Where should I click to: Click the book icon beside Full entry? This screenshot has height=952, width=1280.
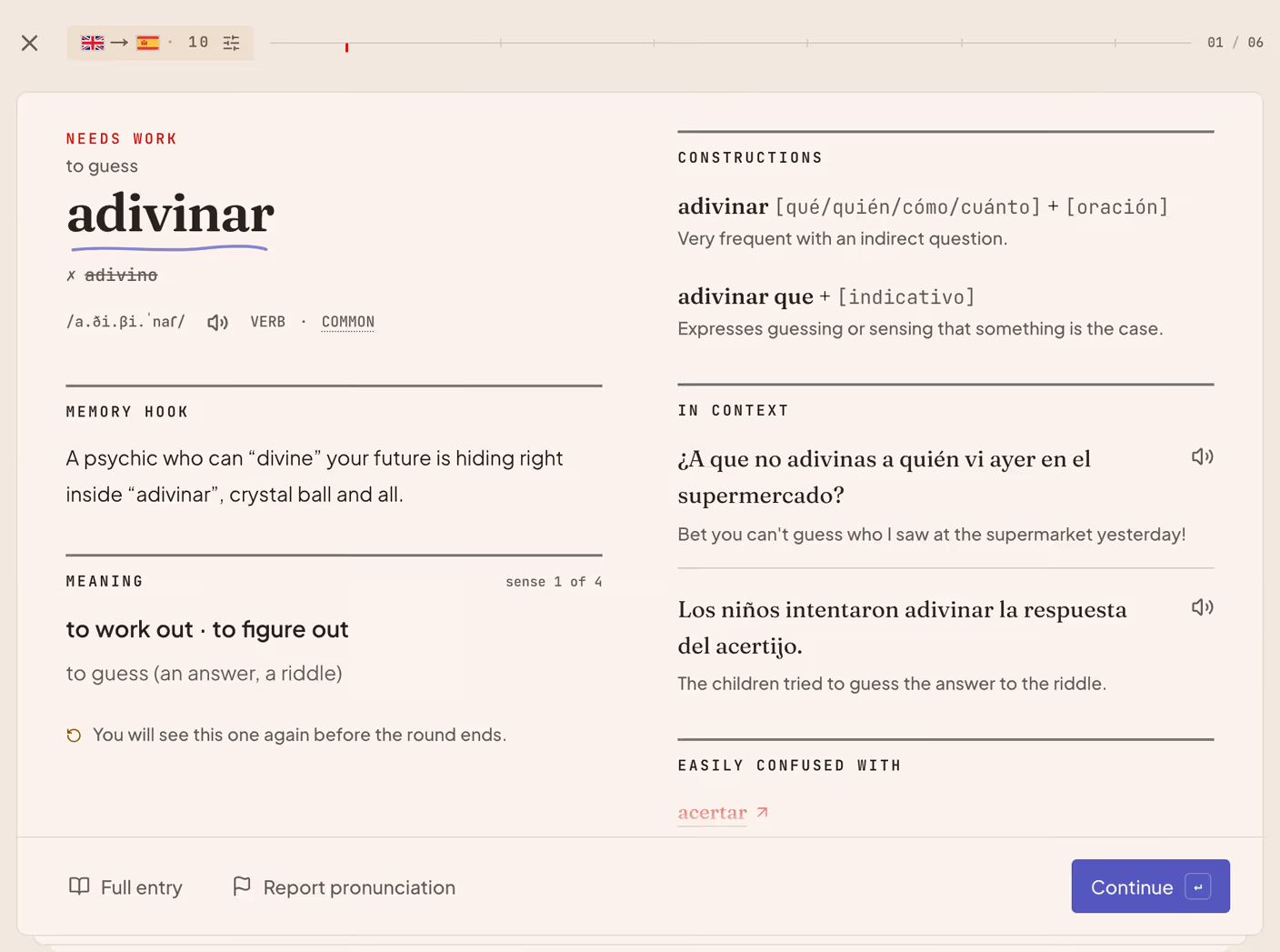coord(79,886)
